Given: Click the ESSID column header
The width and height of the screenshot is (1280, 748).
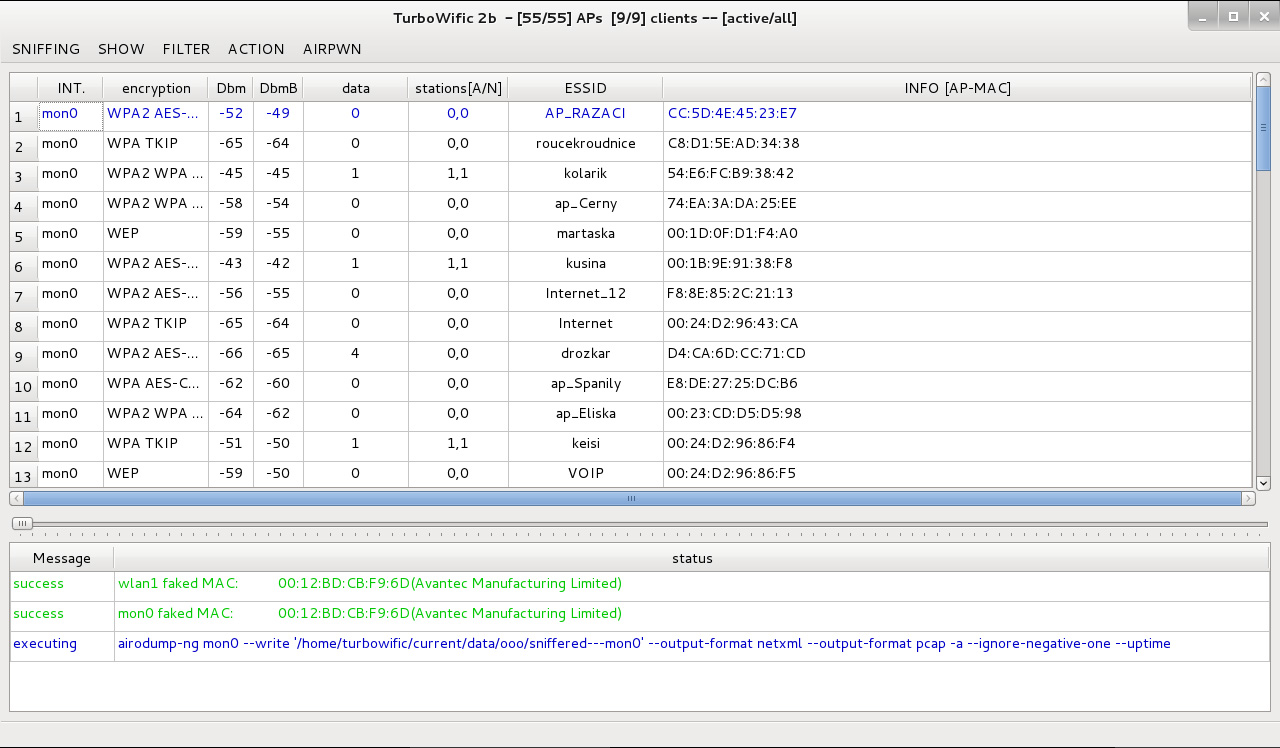Looking at the screenshot, I should [585, 88].
